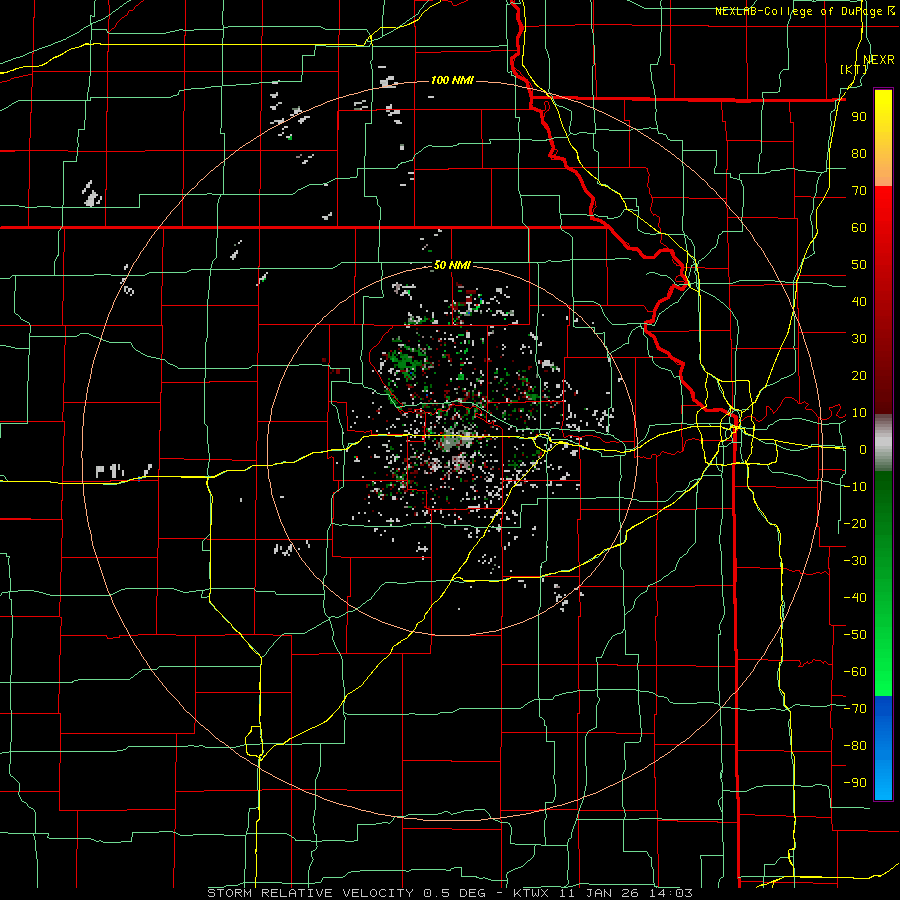Select the -60 color scale tick label
Screen dimensions: 900x900
tap(855, 672)
